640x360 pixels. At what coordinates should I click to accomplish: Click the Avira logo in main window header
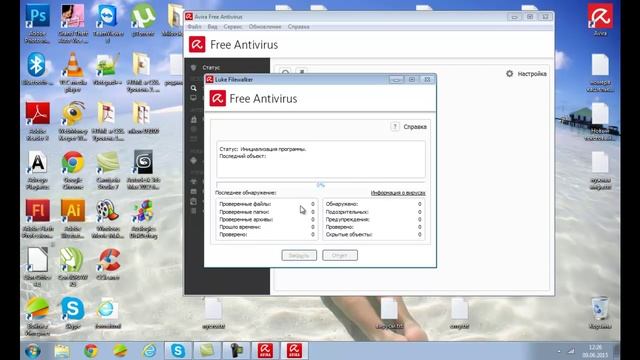click(x=197, y=44)
